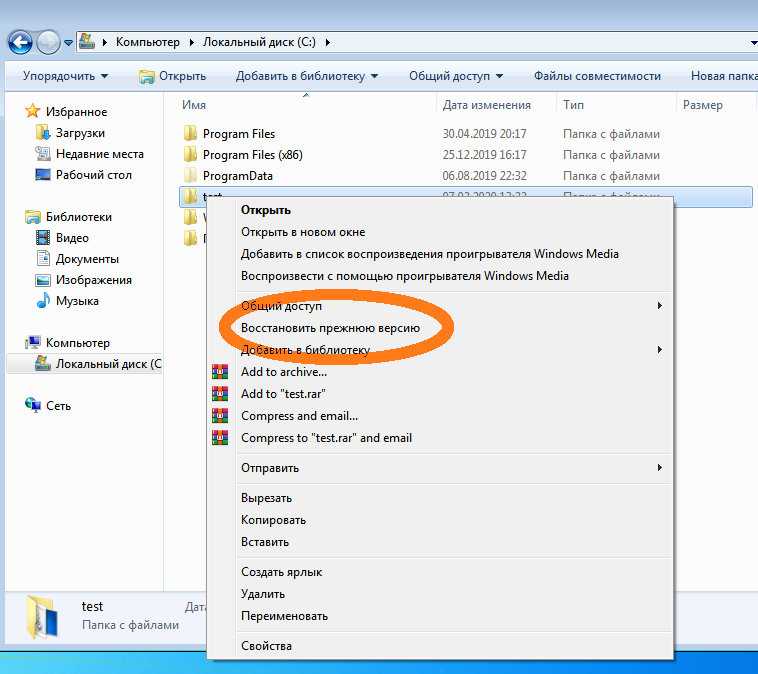Expand arrow between Компьютер and Локальный диск
Viewport: 758px width, 674px height.
pos(191,43)
